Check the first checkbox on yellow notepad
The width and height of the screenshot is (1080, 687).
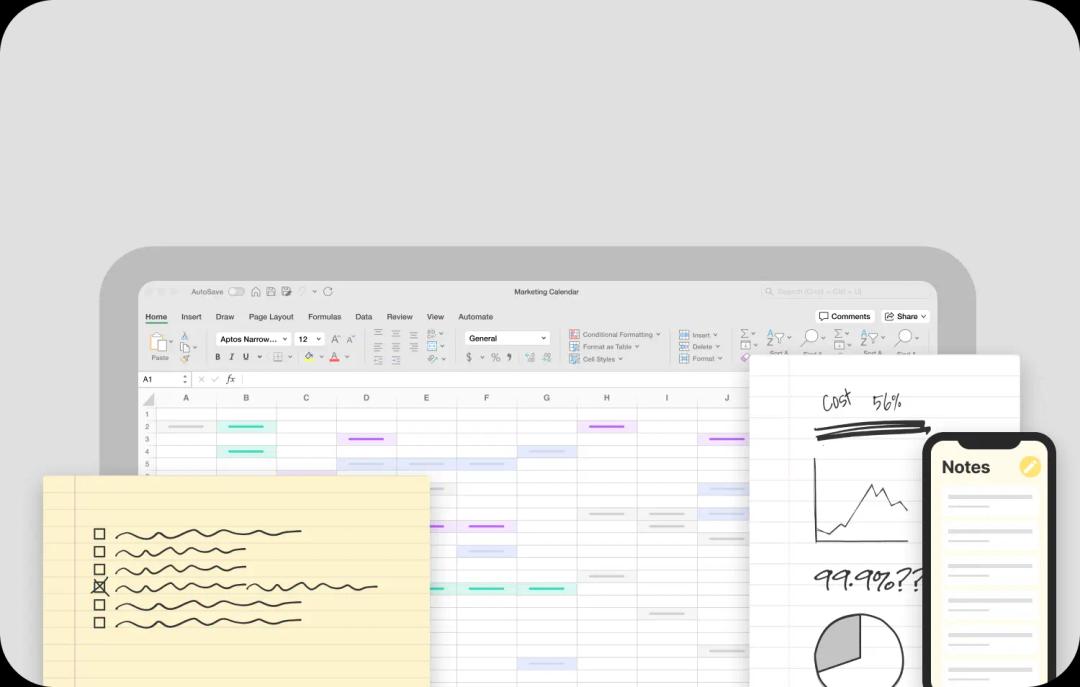[x=99, y=534]
